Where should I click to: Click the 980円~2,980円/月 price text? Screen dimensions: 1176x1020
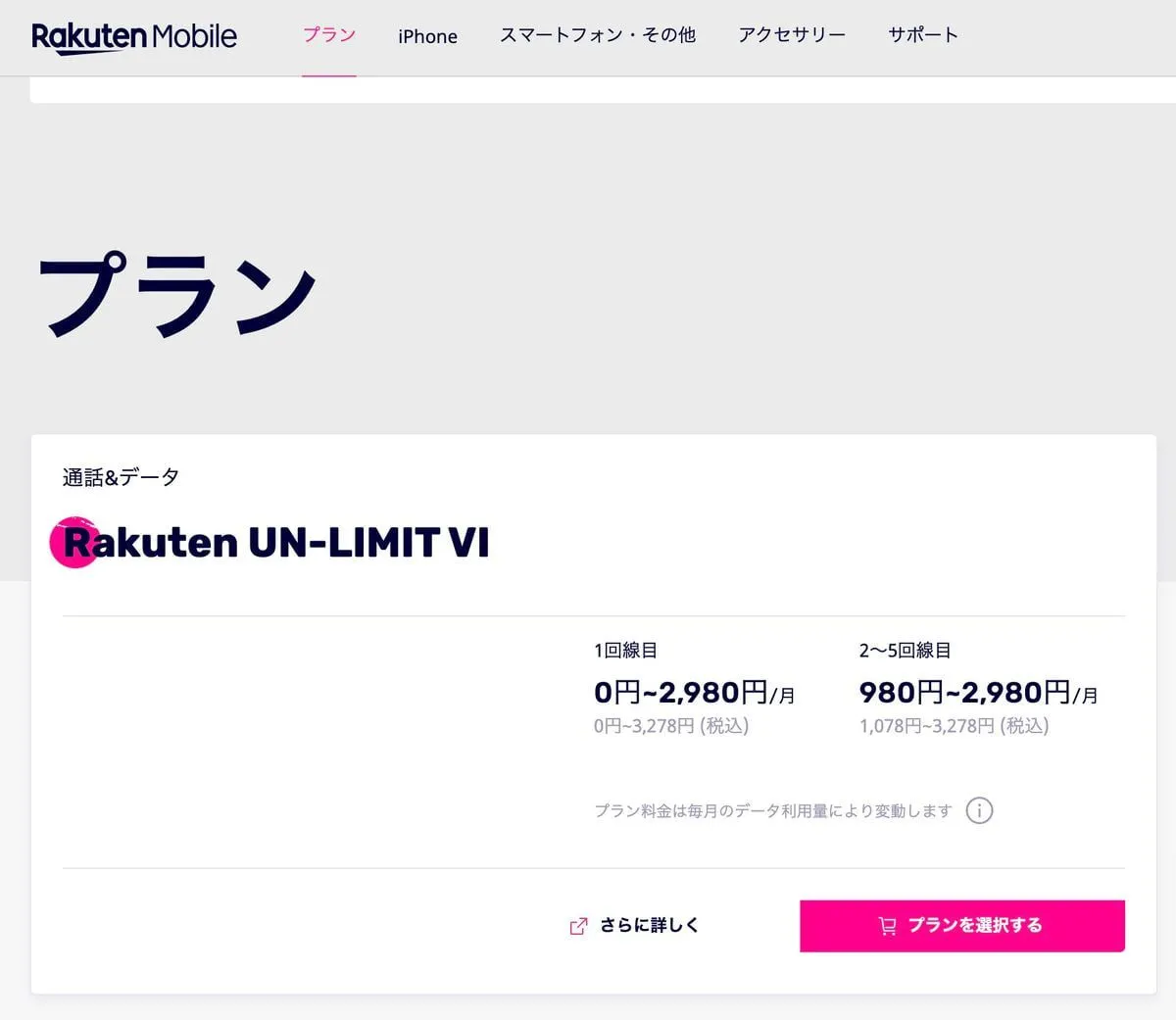[x=977, y=693]
